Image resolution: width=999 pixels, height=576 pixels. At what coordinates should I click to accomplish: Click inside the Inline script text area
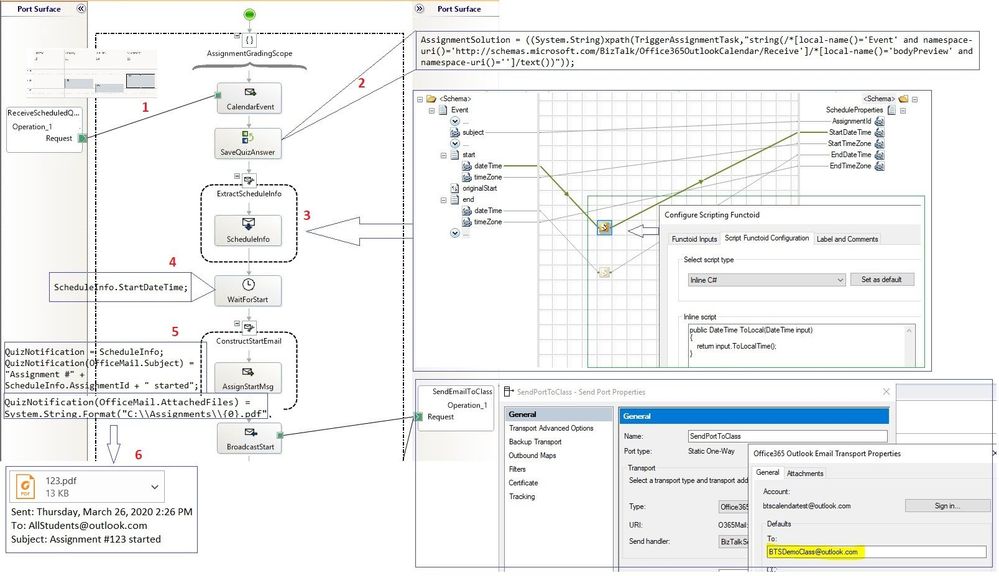[x=796, y=345]
